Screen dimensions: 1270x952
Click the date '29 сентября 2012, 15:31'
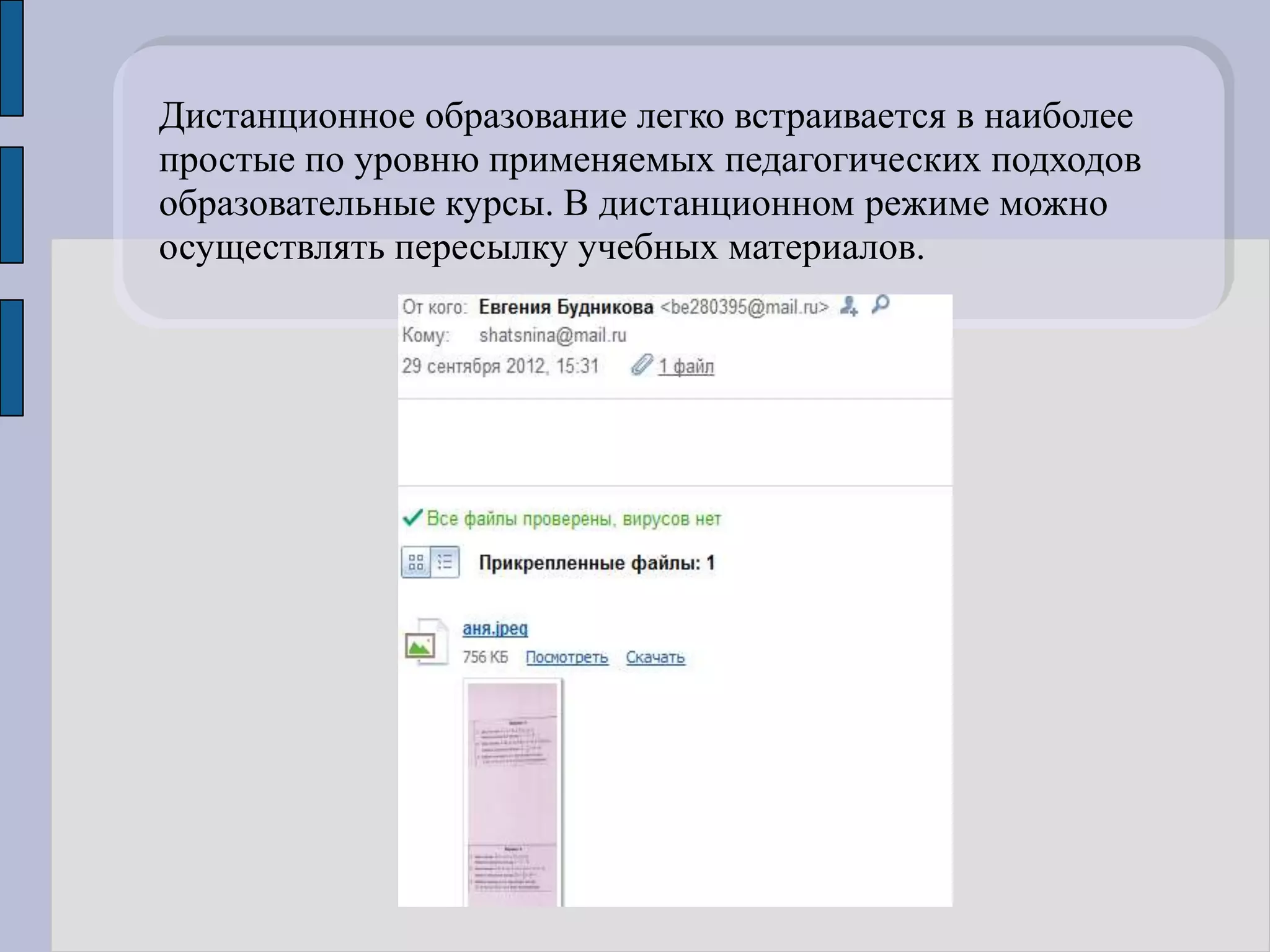pyautogui.click(x=500, y=366)
